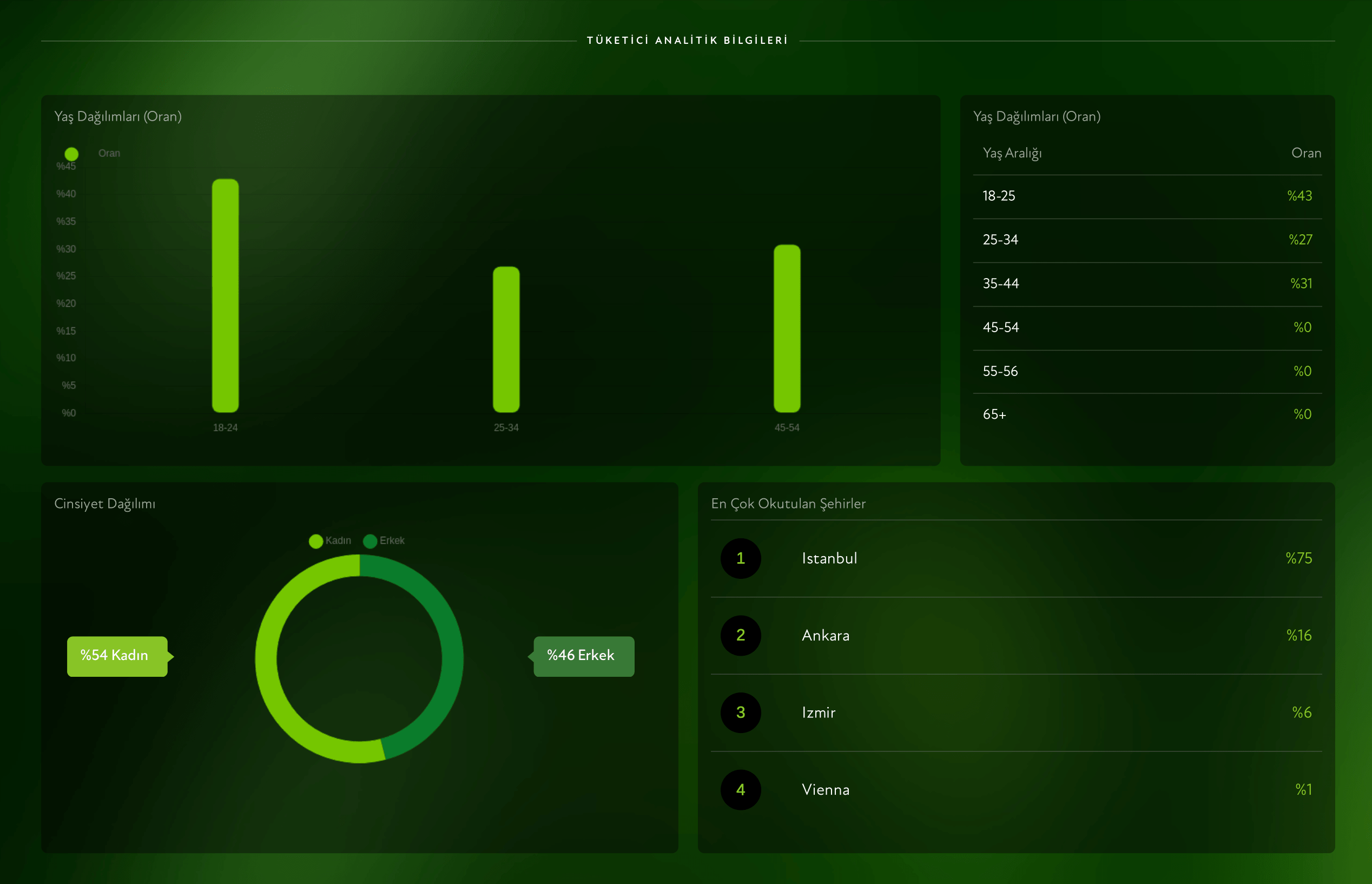Select the Vienna city name
Image resolution: width=1372 pixels, height=884 pixels.
(x=825, y=790)
